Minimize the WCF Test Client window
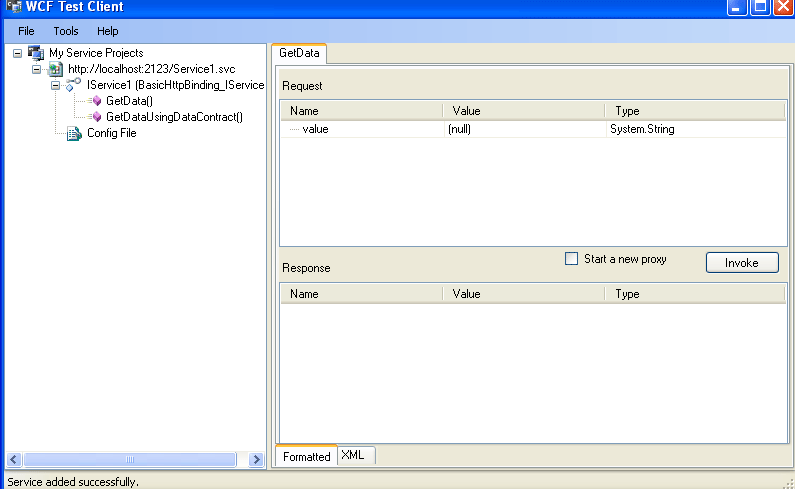Image resolution: width=795 pixels, height=489 pixels. (x=737, y=7)
